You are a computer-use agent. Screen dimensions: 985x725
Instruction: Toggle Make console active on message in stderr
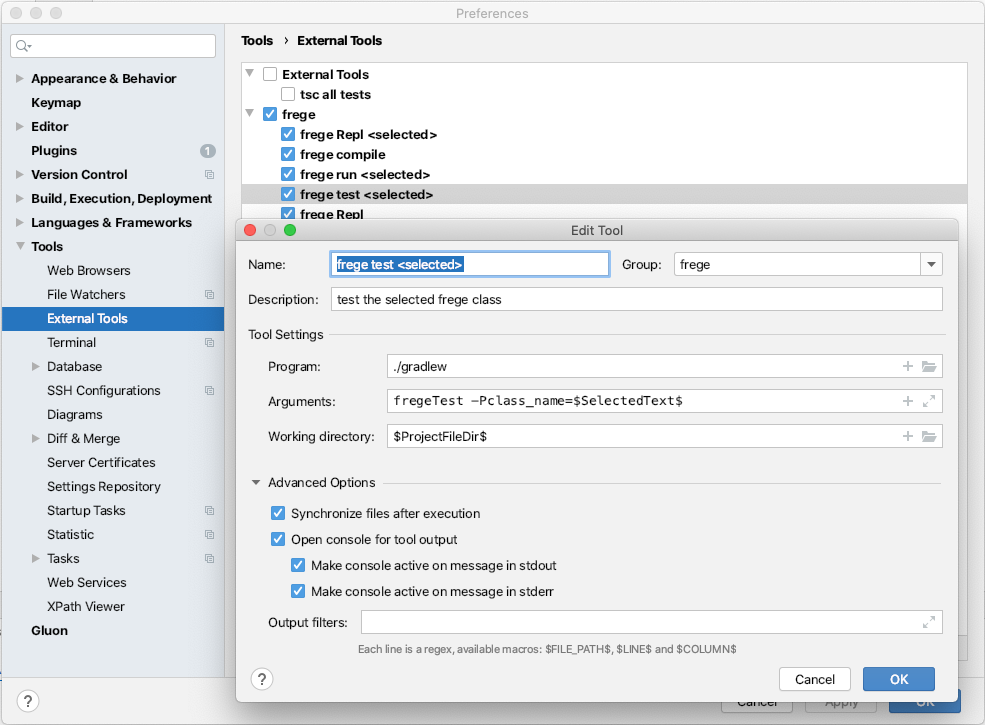coord(298,591)
